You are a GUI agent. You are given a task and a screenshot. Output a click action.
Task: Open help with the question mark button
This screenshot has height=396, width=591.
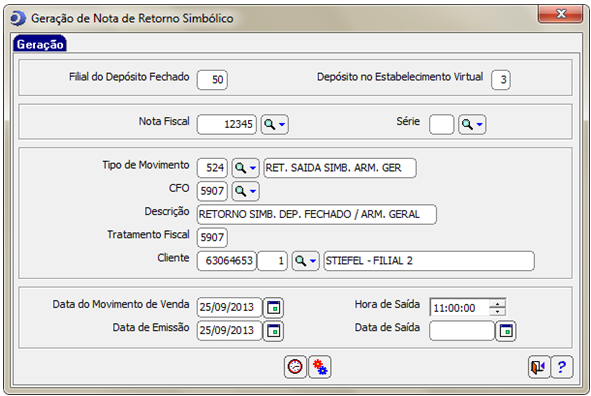tap(562, 367)
